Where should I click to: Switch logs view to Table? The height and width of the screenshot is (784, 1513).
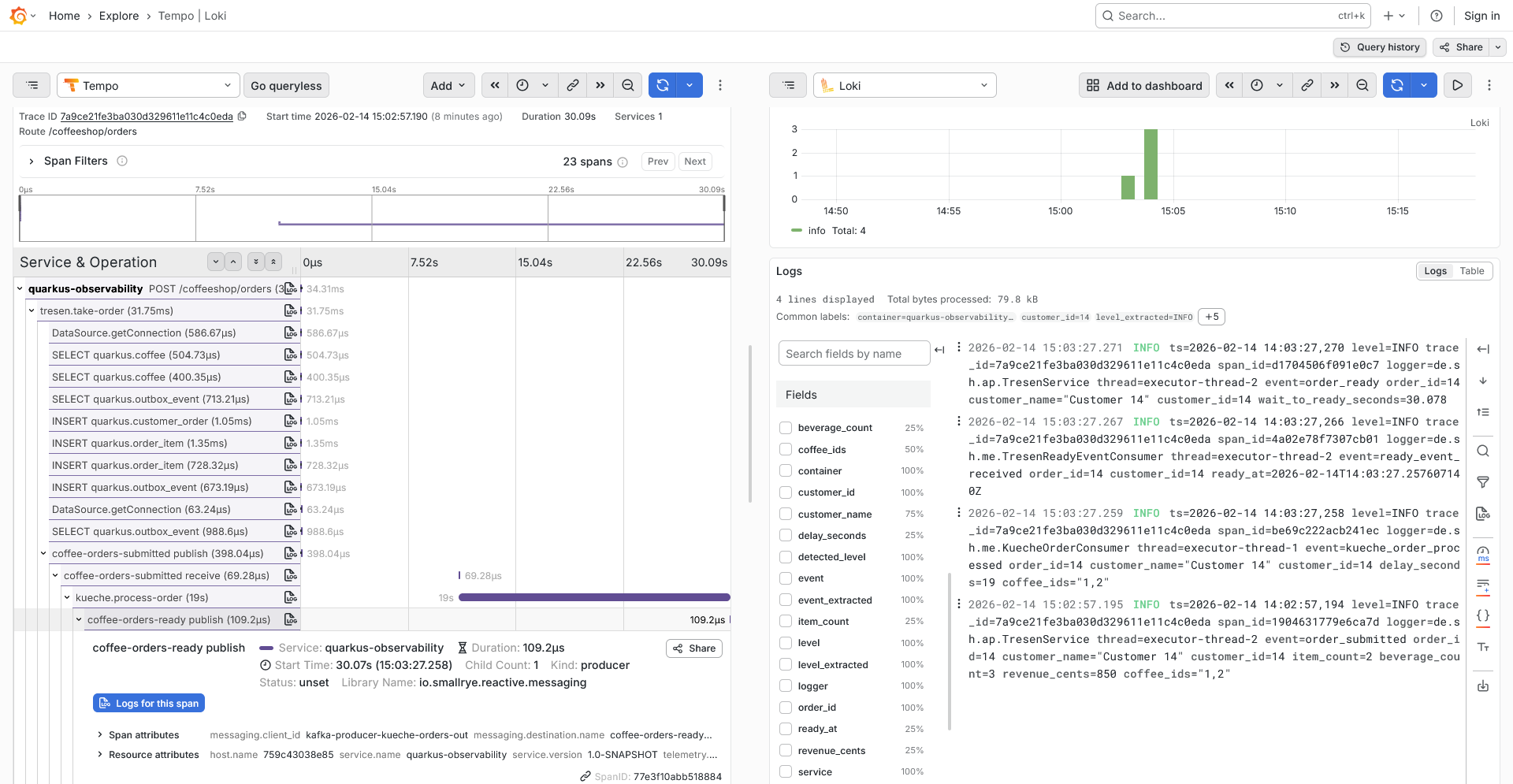pos(1472,270)
